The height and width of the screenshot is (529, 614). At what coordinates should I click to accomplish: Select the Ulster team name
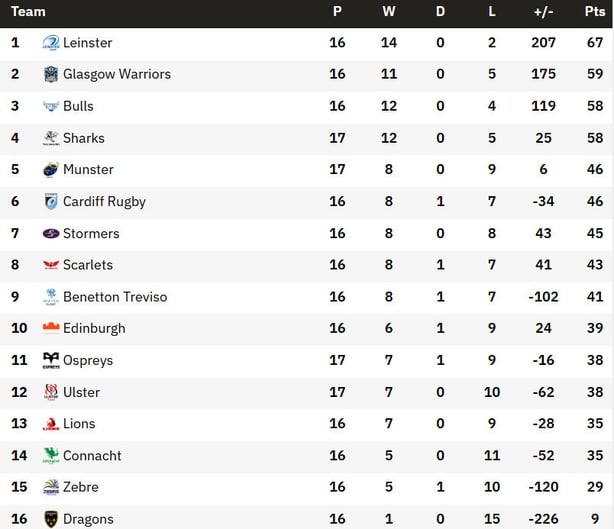(81, 392)
